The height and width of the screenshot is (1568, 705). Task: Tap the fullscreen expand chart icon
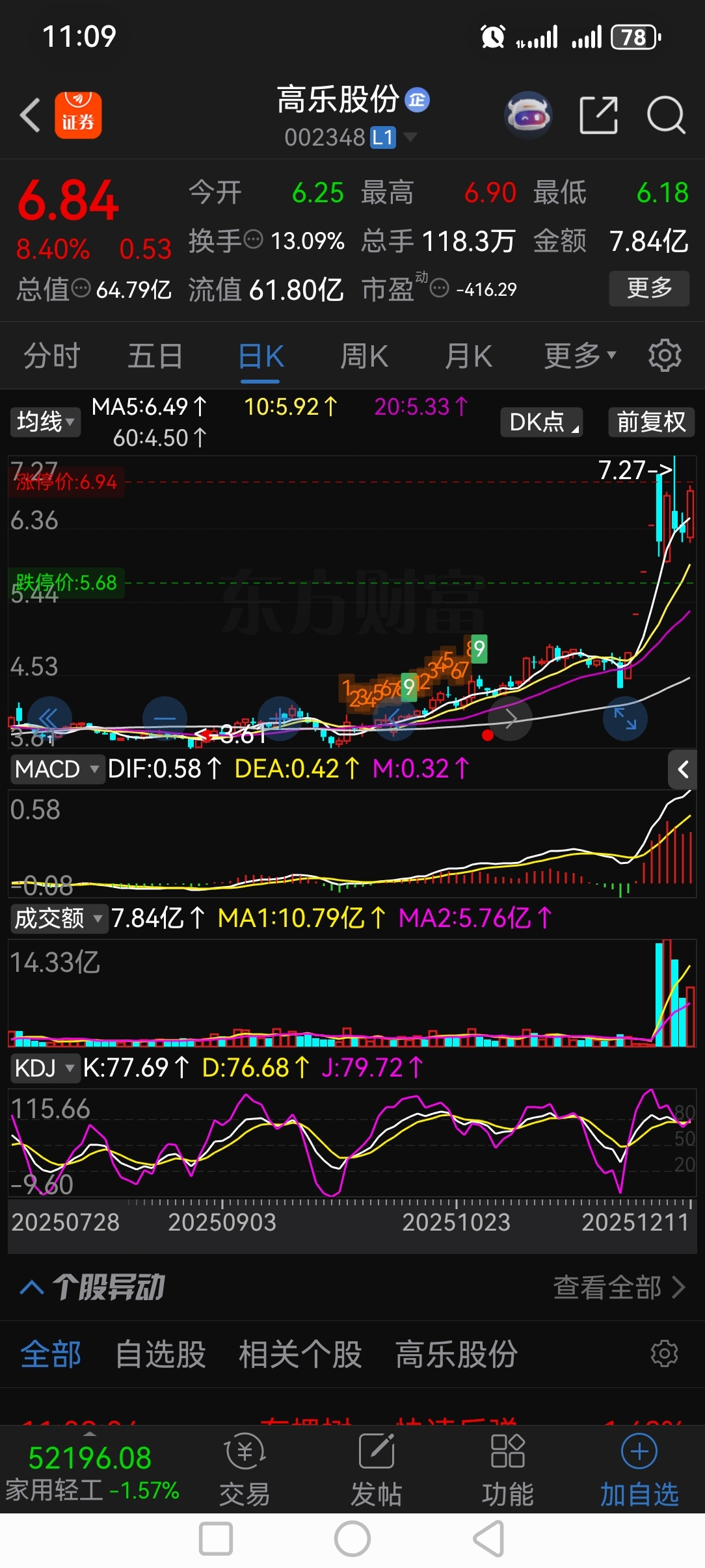point(626,718)
